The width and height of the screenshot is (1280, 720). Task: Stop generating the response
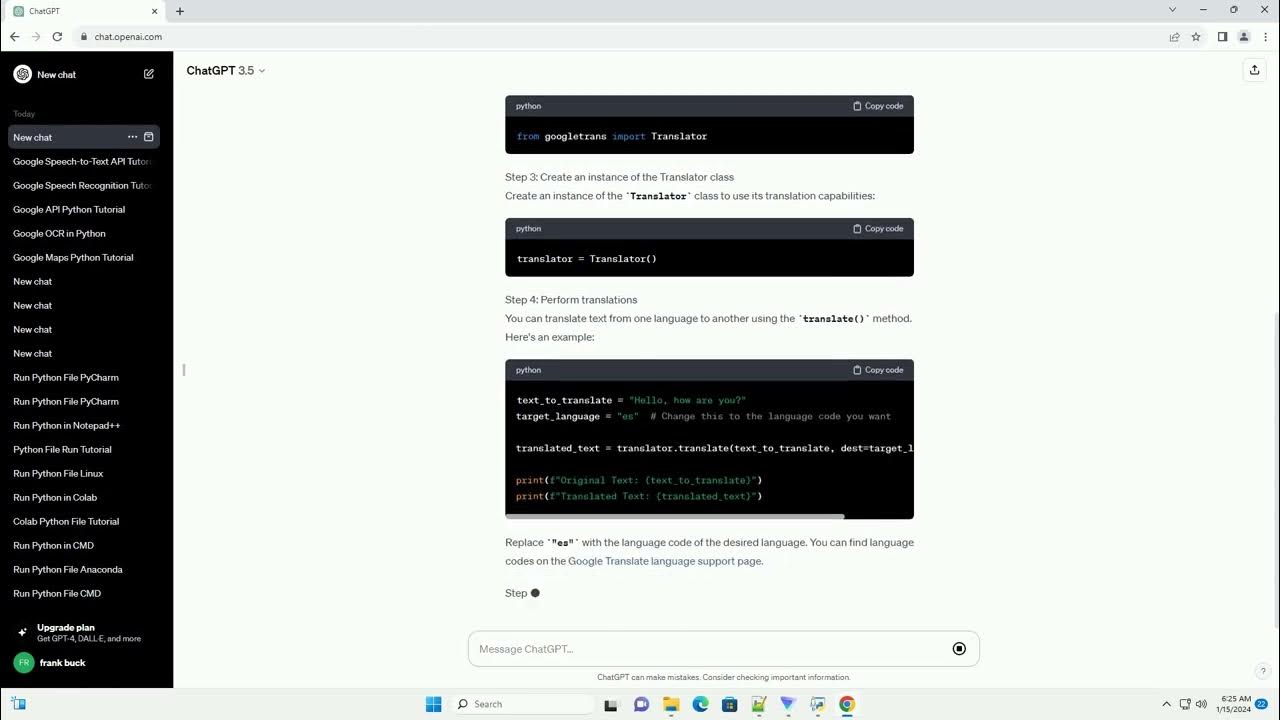tap(959, 649)
